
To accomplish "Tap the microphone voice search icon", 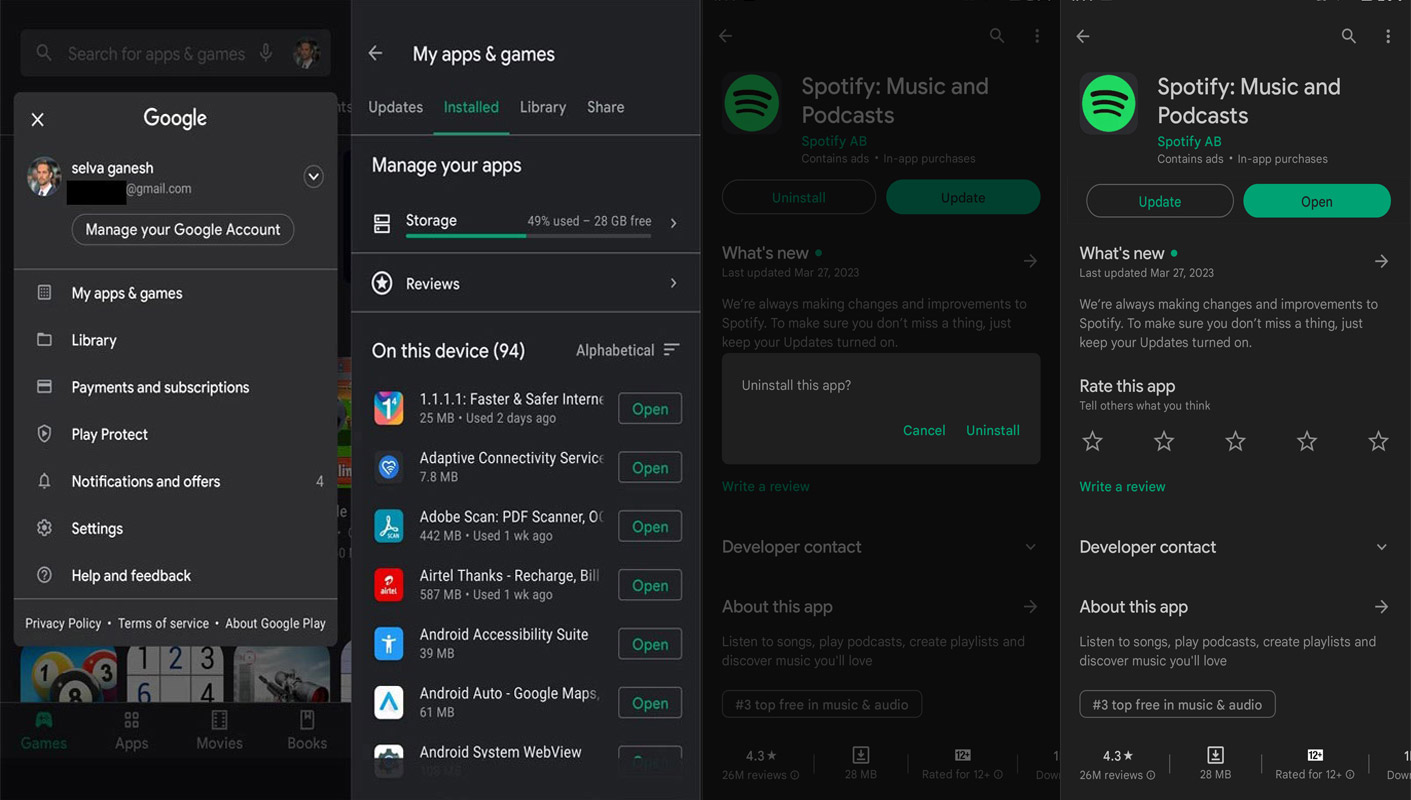I will coord(266,53).
